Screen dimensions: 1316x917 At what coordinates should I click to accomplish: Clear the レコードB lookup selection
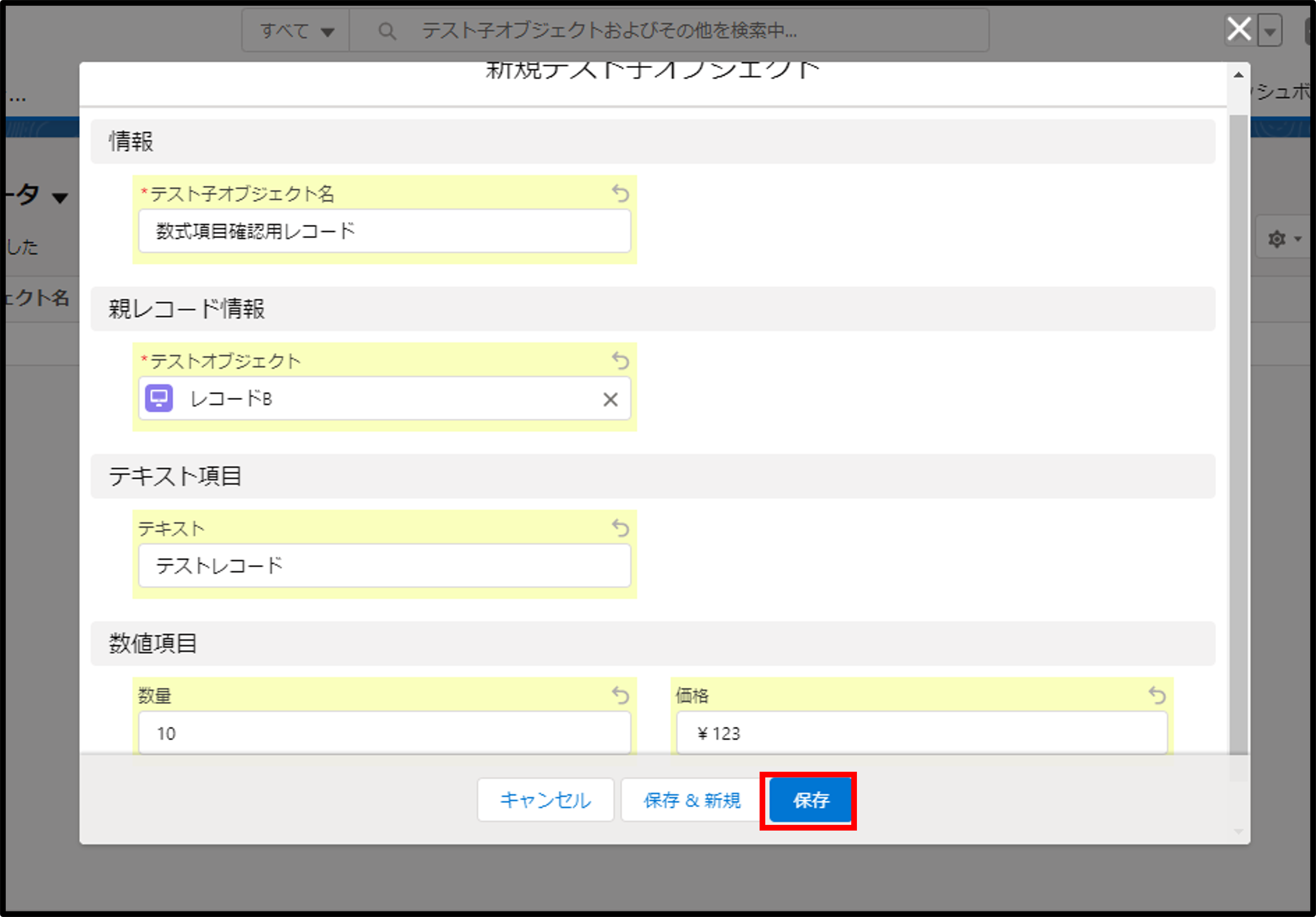pos(610,399)
